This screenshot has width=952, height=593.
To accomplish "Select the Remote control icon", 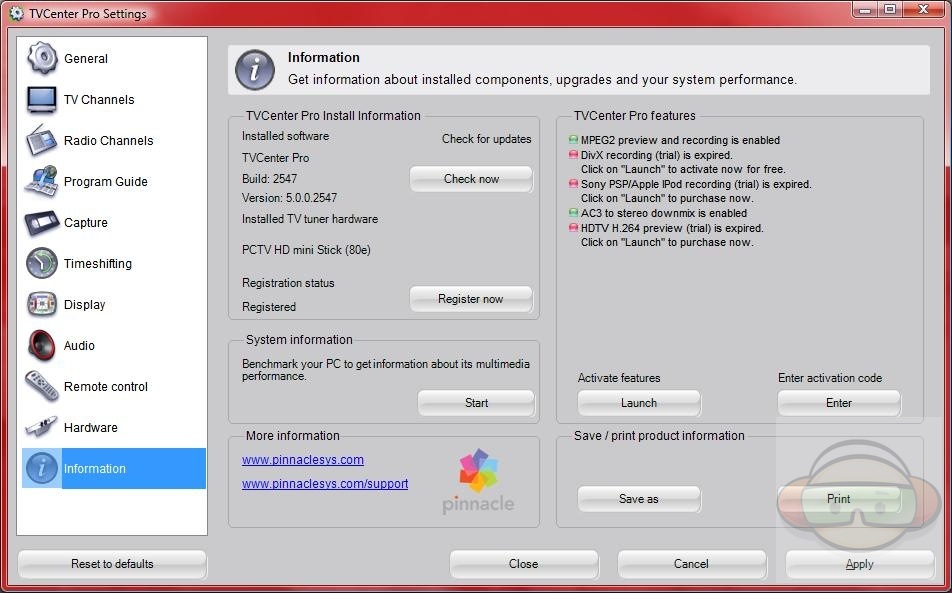I will pyautogui.click(x=42, y=386).
